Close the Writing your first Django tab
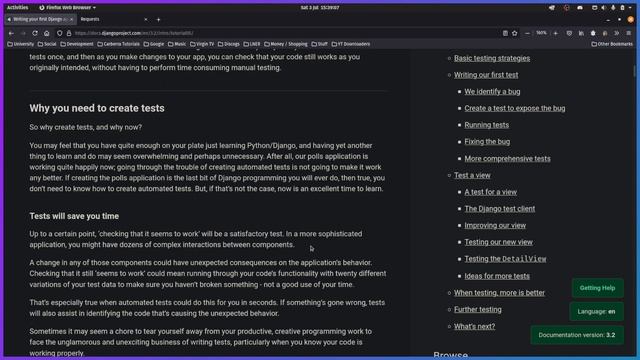 tap(72, 20)
